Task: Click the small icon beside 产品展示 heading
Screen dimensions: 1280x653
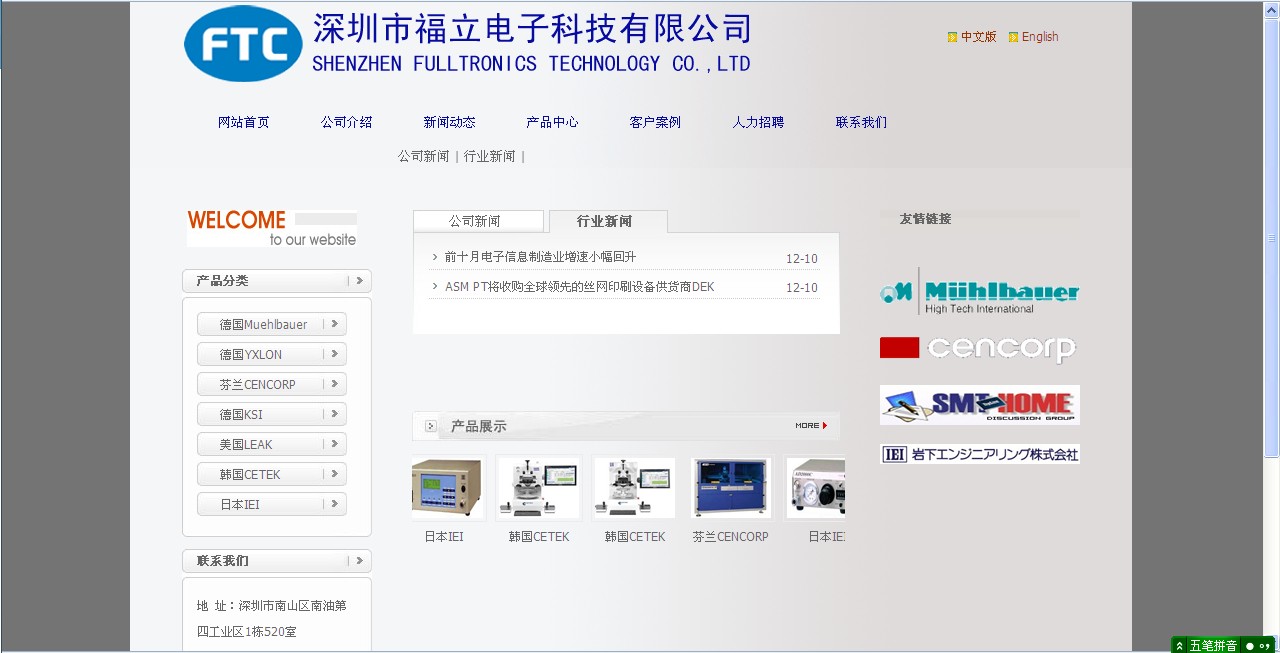Action: tap(431, 426)
